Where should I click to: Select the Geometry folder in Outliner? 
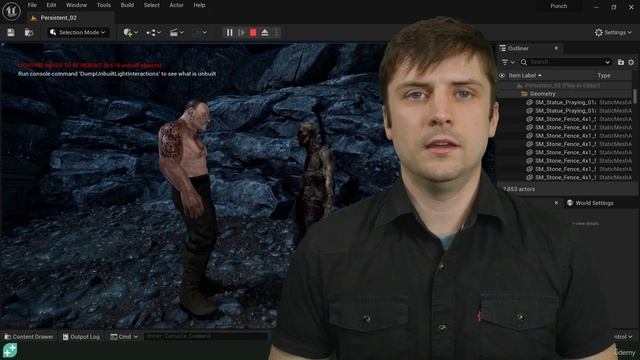click(x=565, y=94)
